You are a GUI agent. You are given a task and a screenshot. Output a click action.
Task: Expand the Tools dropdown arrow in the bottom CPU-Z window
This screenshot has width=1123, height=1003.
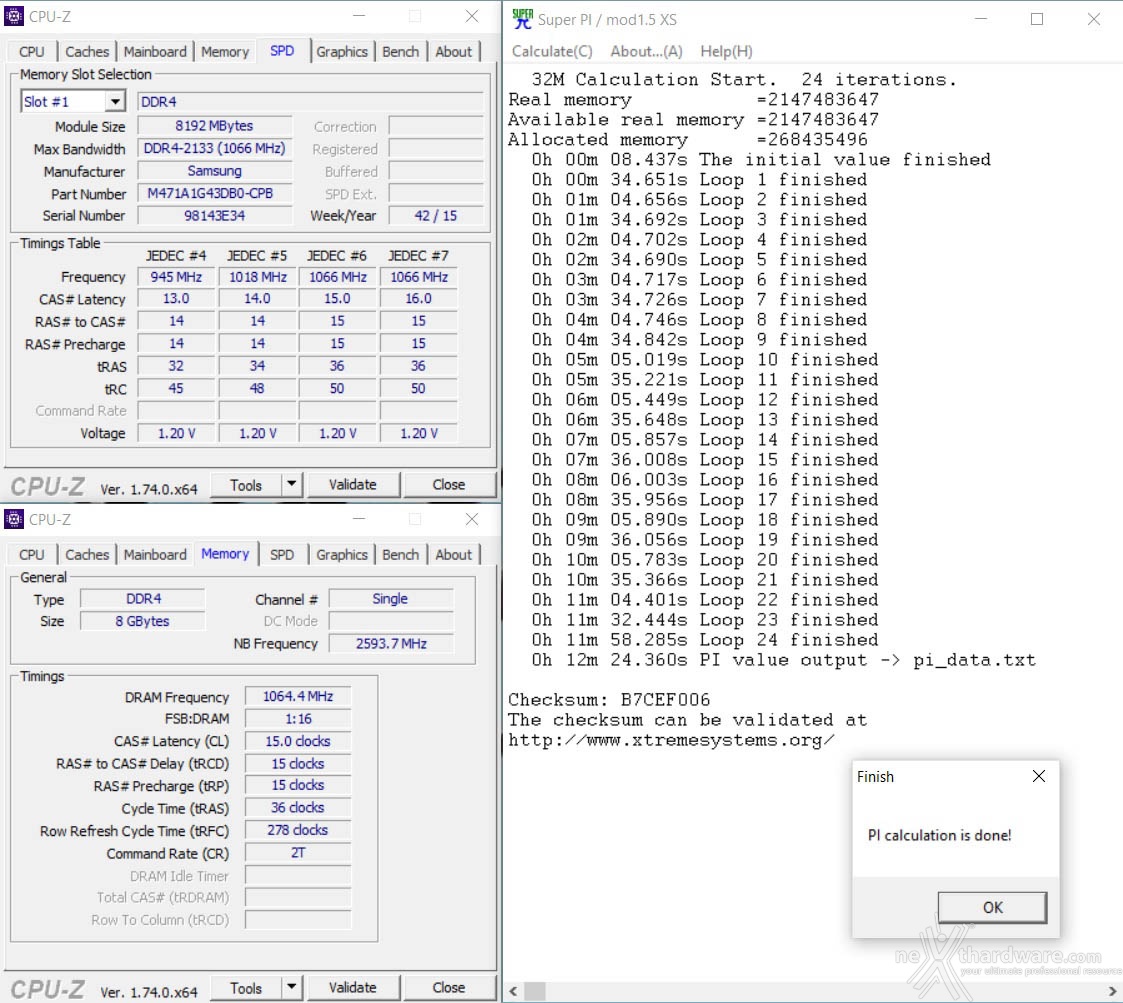click(291, 987)
